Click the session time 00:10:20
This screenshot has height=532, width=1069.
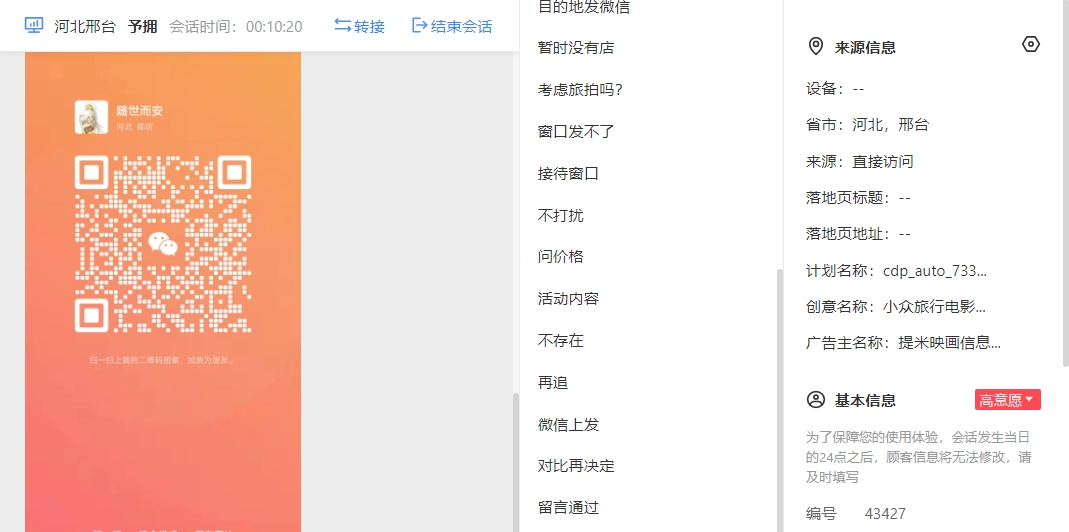(274, 27)
